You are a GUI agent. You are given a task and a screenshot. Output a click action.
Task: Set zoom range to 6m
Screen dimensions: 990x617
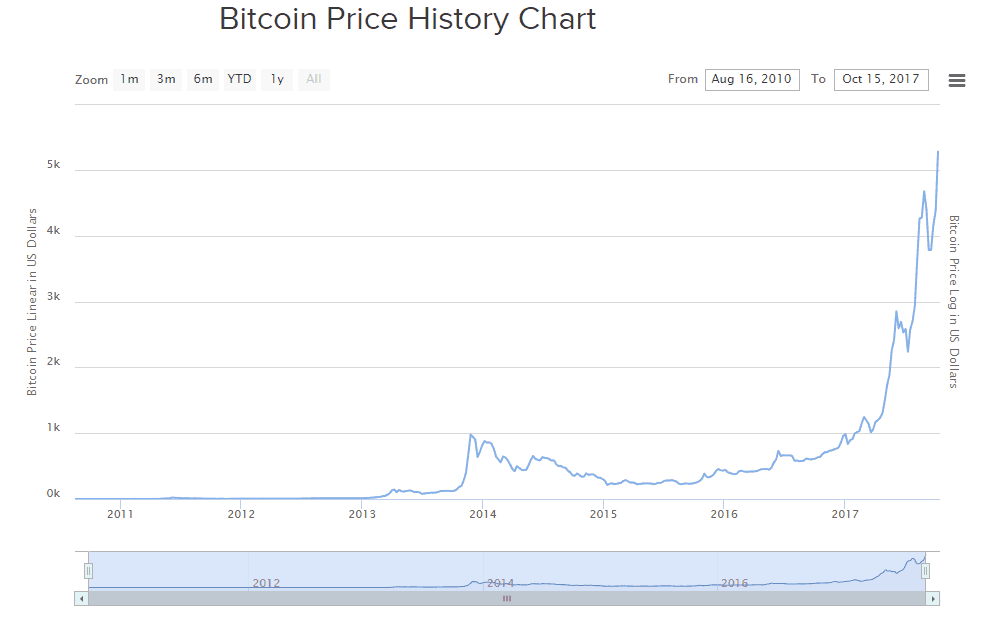[x=203, y=80]
